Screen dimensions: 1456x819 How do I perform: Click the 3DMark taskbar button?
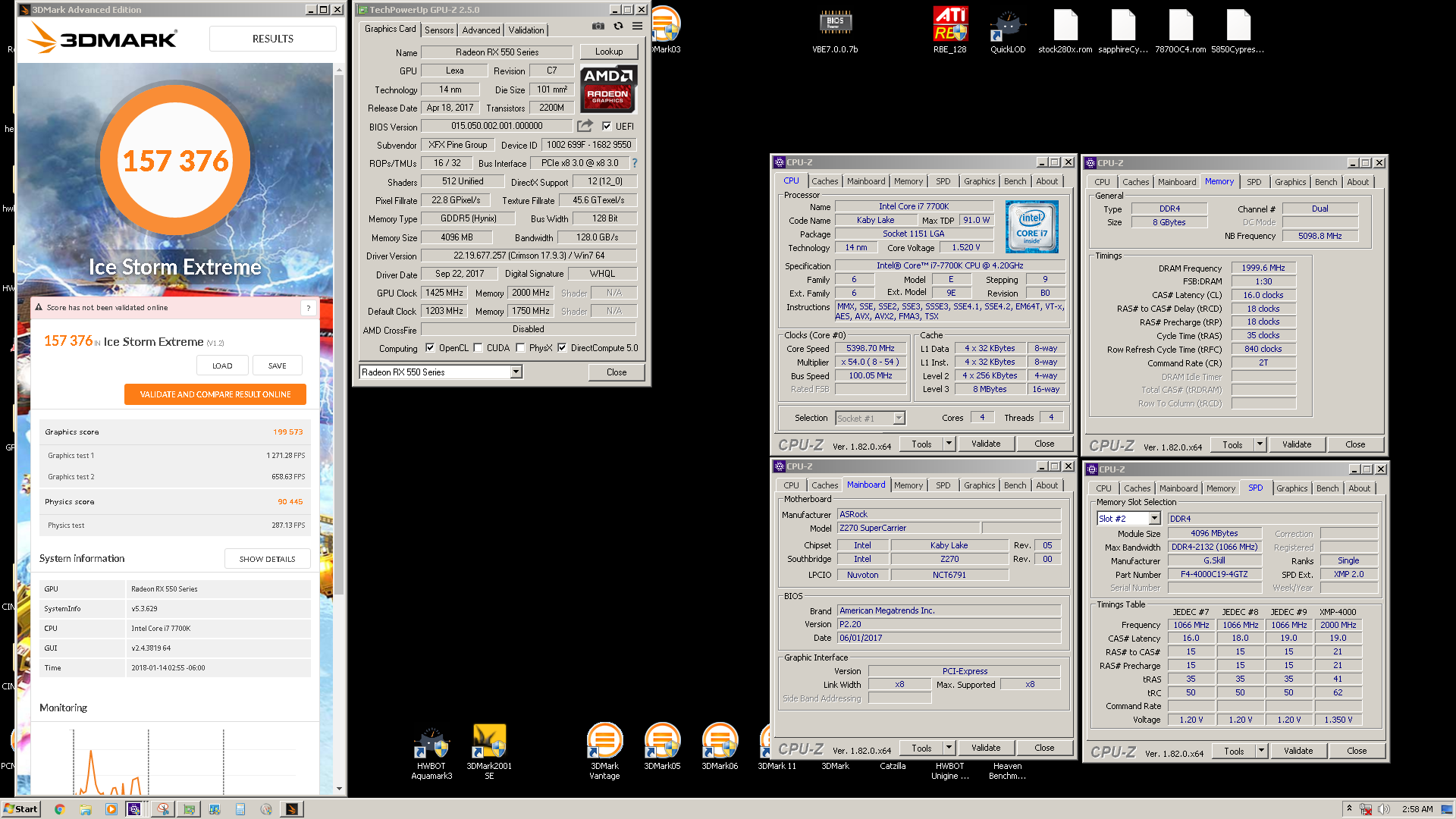[291, 809]
